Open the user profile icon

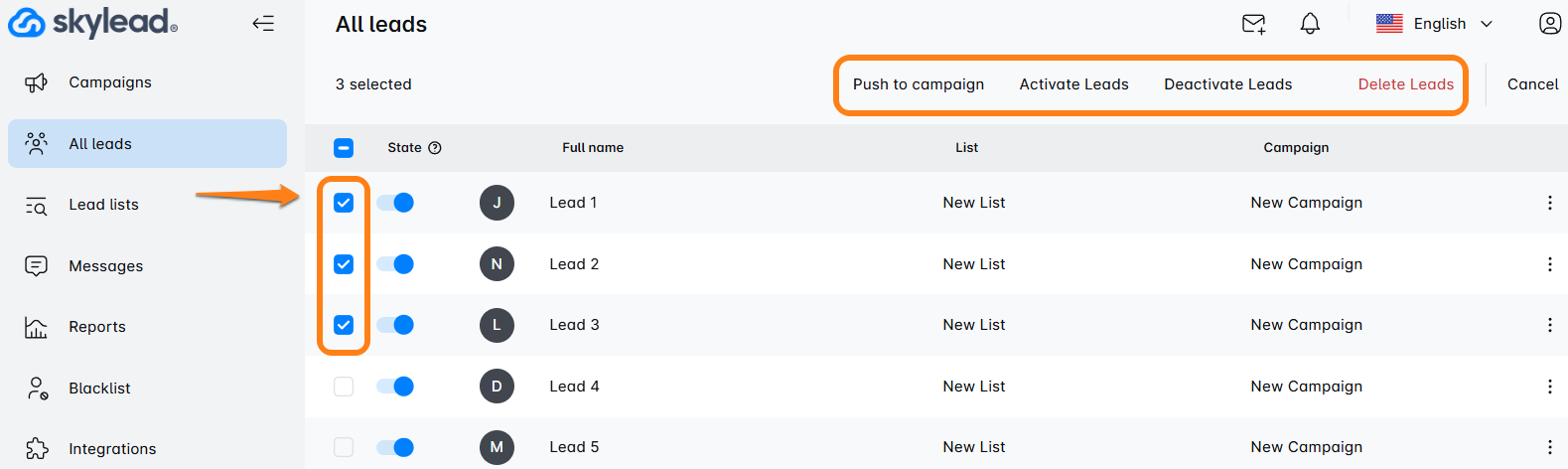click(x=1550, y=23)
